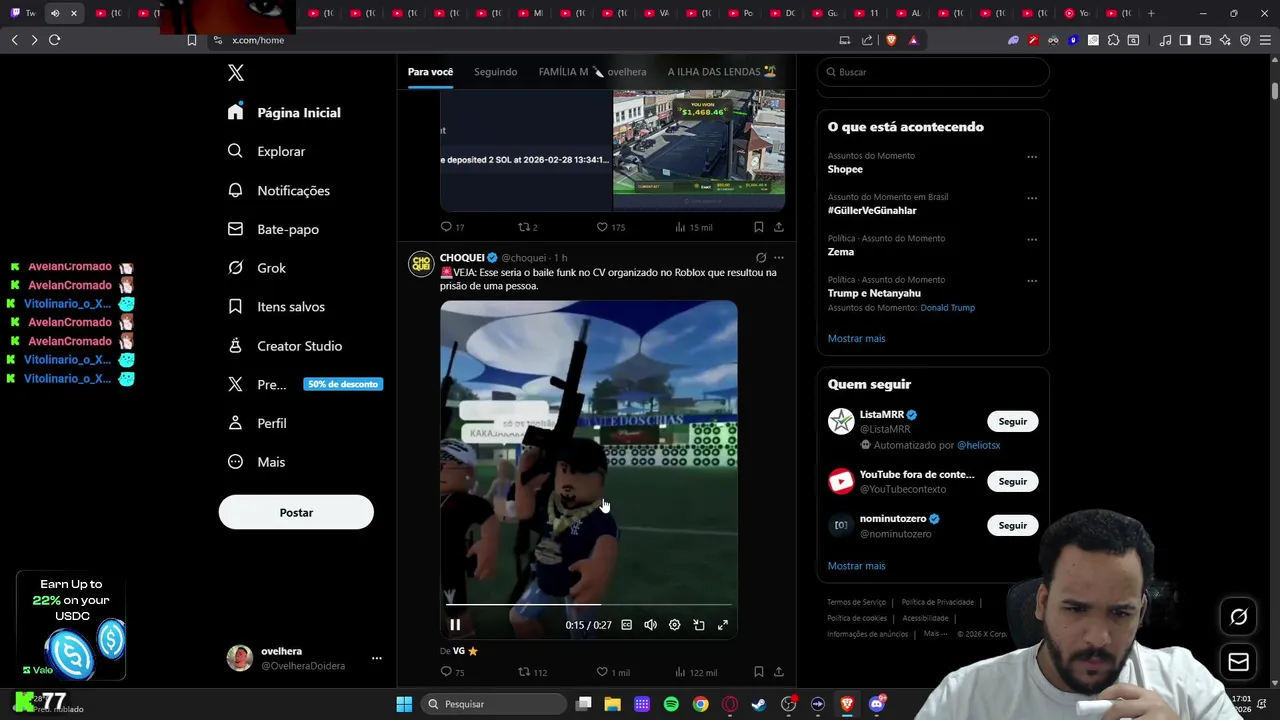Open Notificações from the sidebar
1280x720 pixels.
(278, 190)
